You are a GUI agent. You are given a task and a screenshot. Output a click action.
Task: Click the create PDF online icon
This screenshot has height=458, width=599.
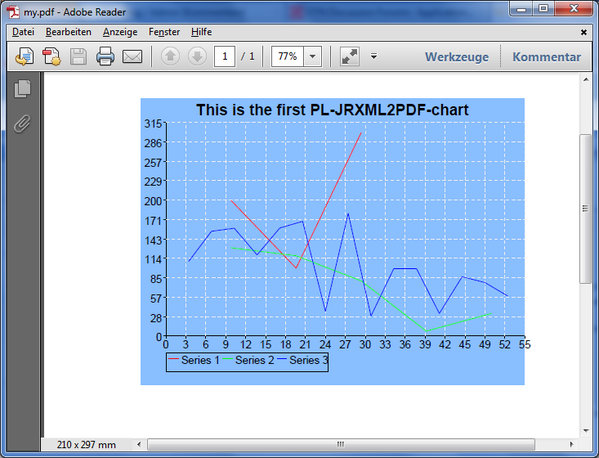pos(52,57)
